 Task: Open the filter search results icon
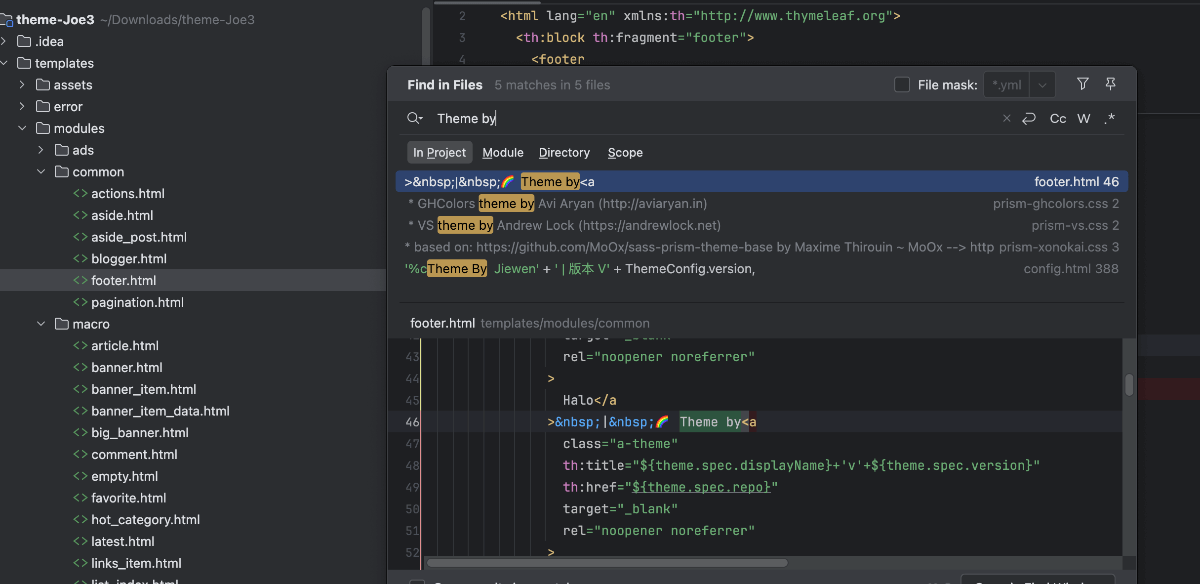(1082, 85)
